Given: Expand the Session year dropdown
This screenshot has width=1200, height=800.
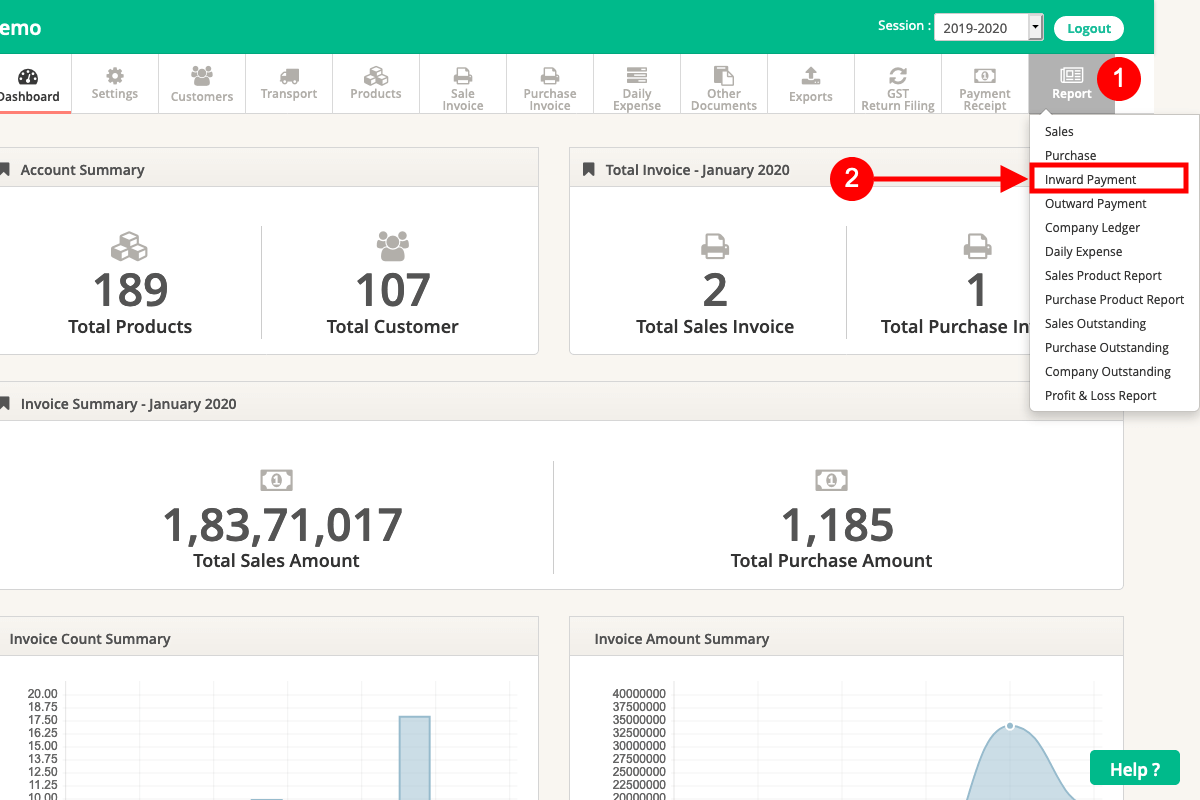Looking at the screenshot, I should pos(1036,27).
